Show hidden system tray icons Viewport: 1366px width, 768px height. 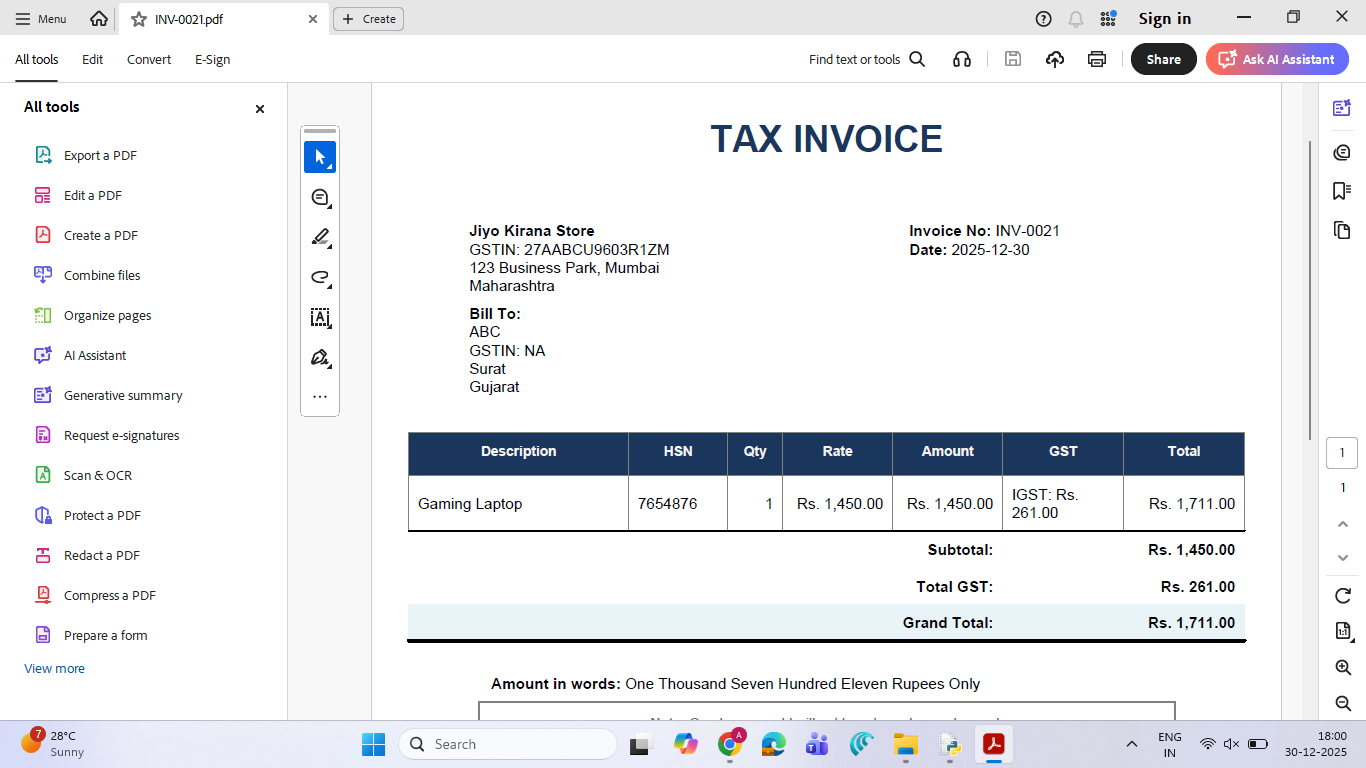click(1131, 744)
